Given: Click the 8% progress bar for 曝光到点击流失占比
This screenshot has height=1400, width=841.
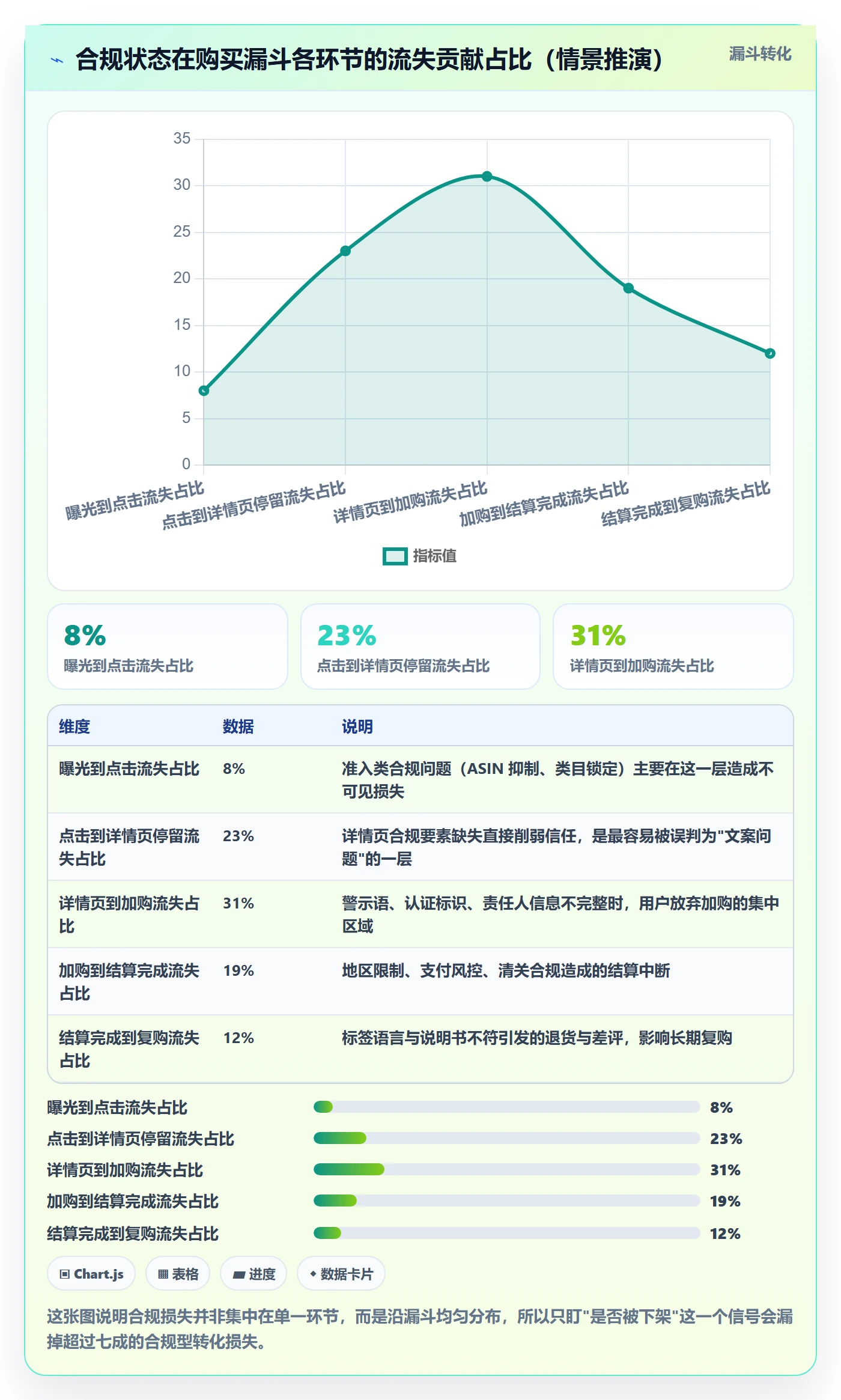Looking at the screenshot, I should (506, 1107).
